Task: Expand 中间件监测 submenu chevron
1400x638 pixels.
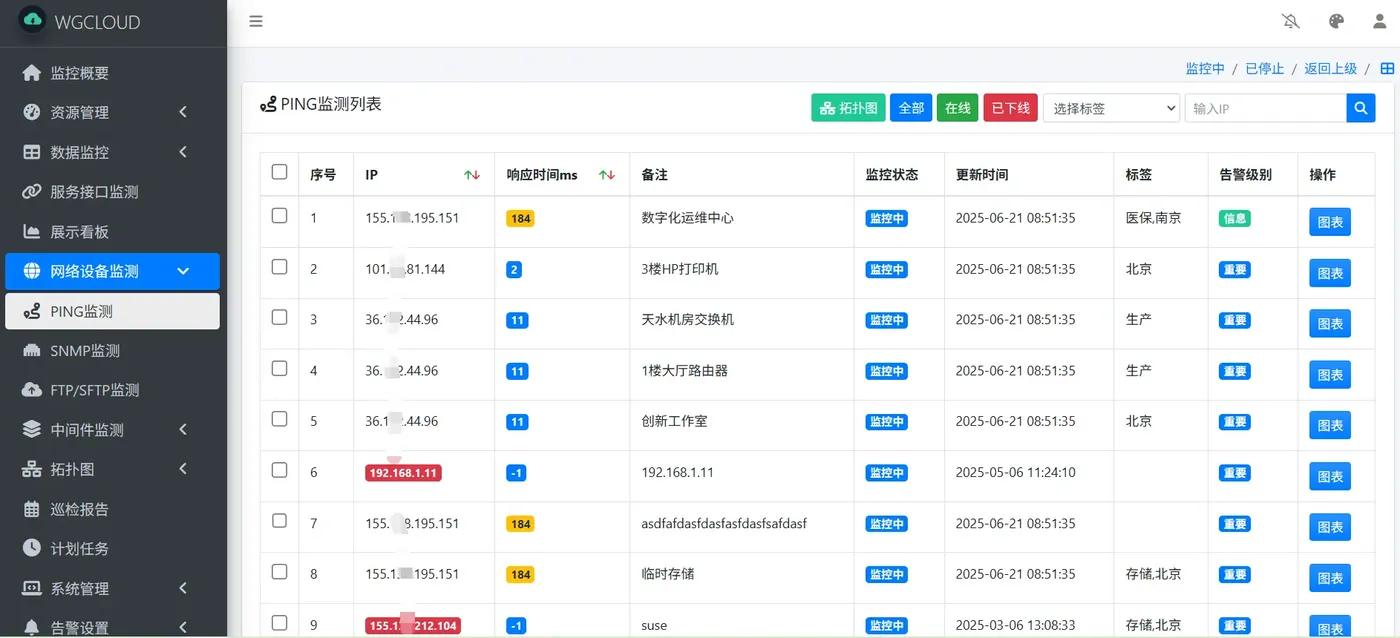Action: (183, 430)
